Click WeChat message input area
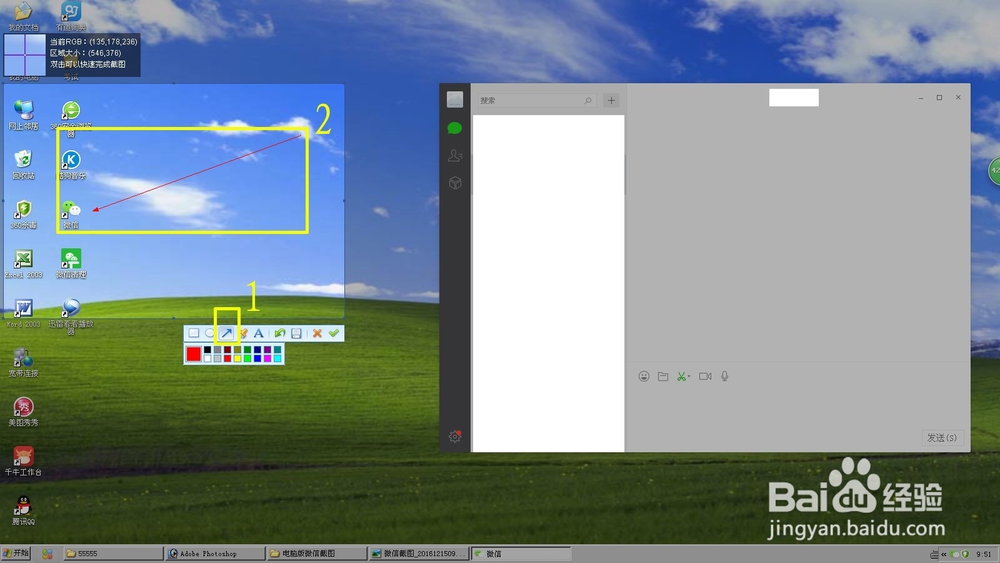The image size is (1000, 563). pyautogui.click(x=798, y=408)
